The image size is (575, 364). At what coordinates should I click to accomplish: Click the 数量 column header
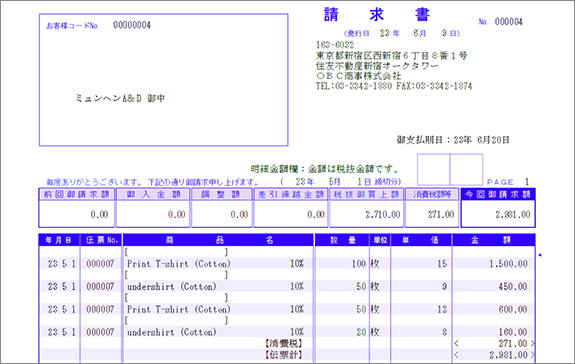tap(342, 240)
